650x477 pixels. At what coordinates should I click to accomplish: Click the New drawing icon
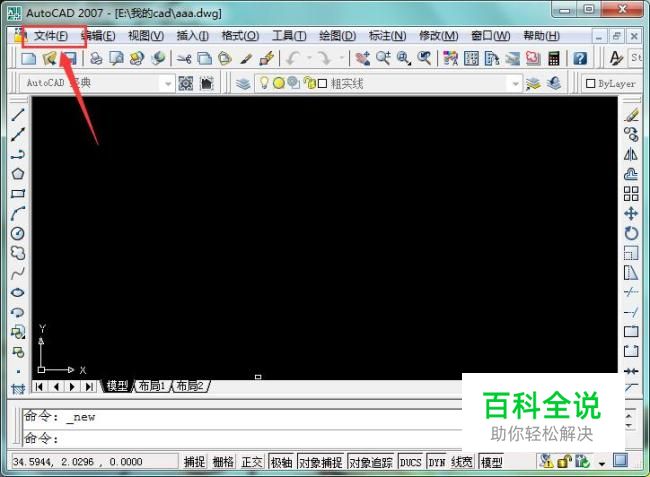(28, 58)
